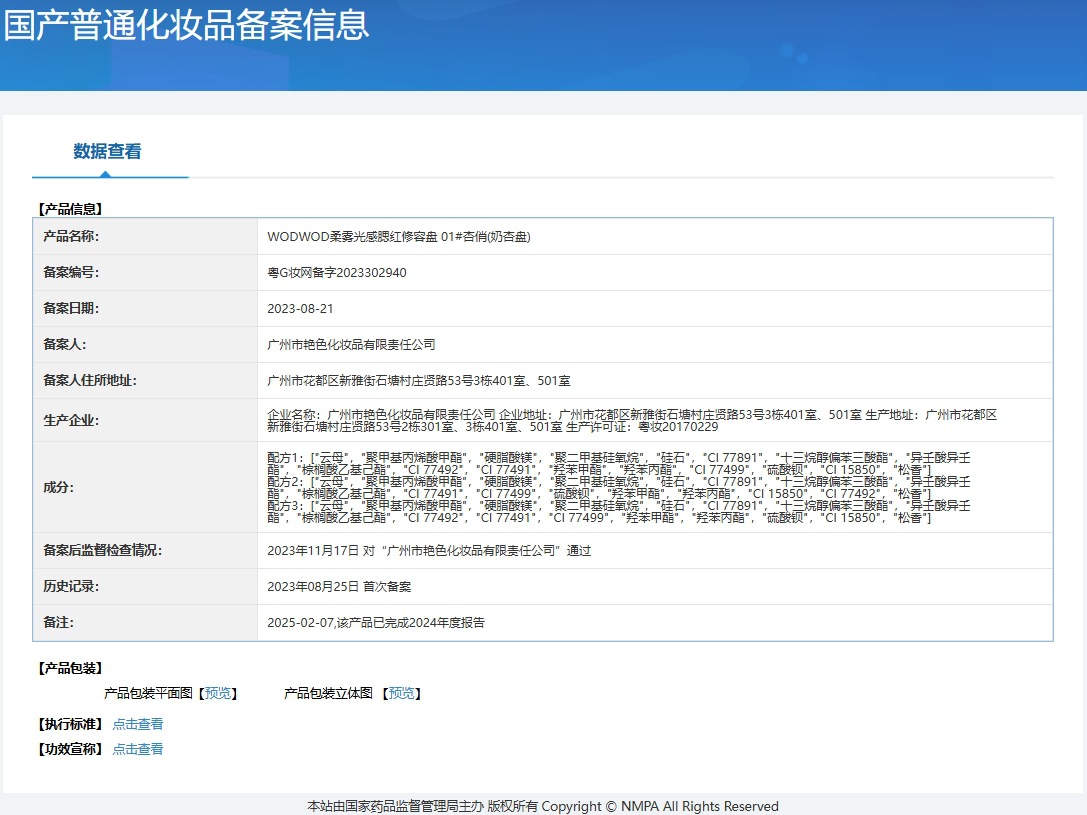The height and width of the screenshot is (815, 1087).
Task: Select 备案人住所地址 value text
Action: [x=419, y=381]
